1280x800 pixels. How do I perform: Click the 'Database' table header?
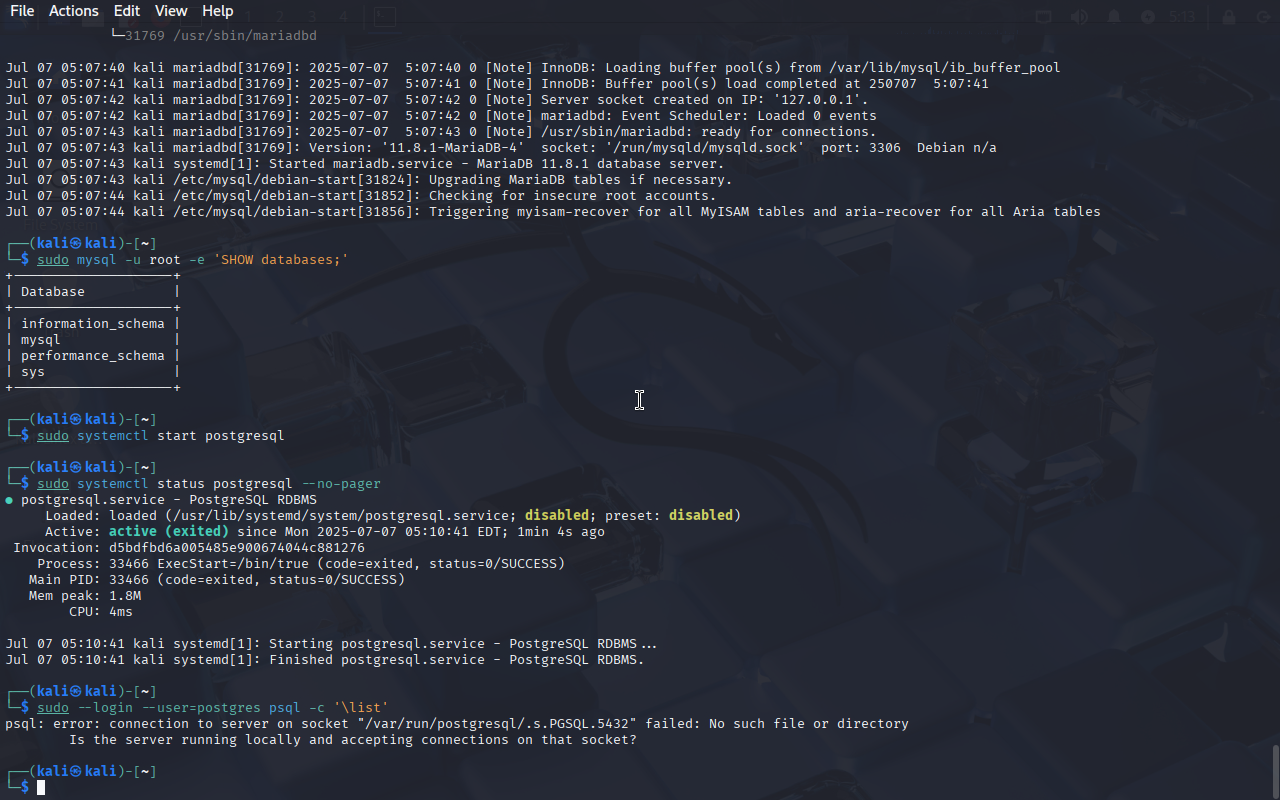(x=53, y=292)
